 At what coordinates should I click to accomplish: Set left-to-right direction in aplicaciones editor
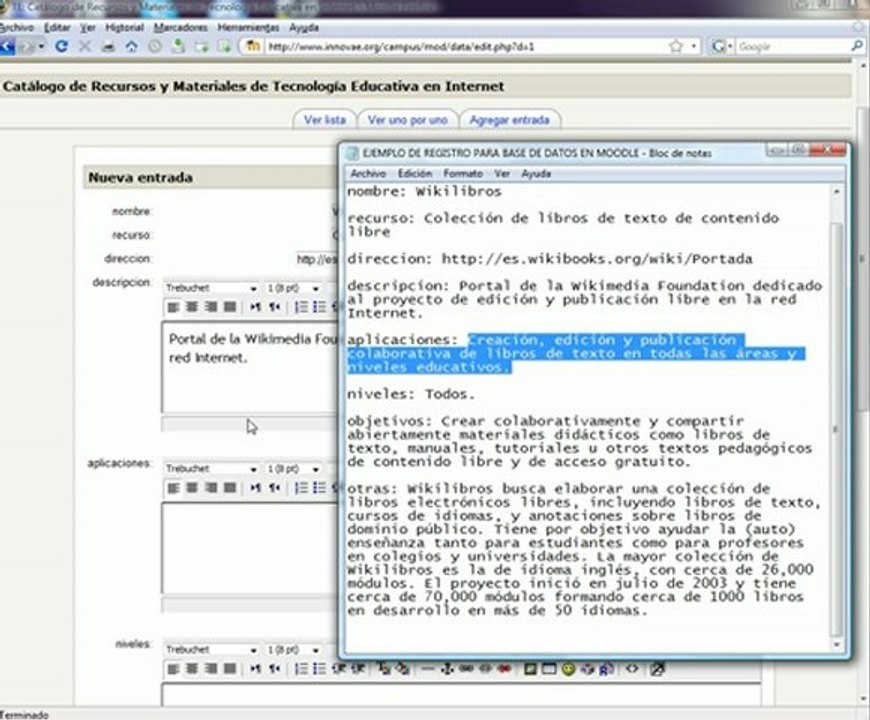[x=255, y=488]
